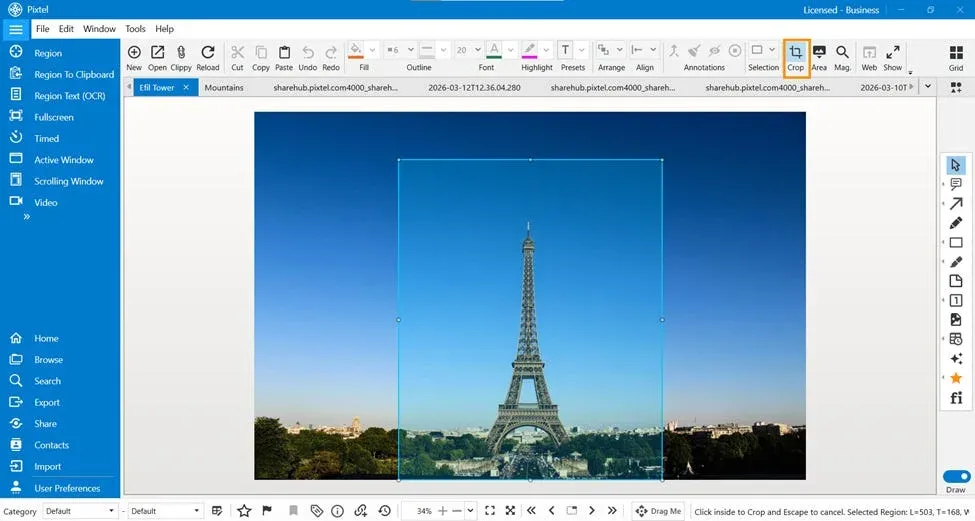This screenshot has height=521, width=975.
Task: Click the New capture button
Action: 134,58
